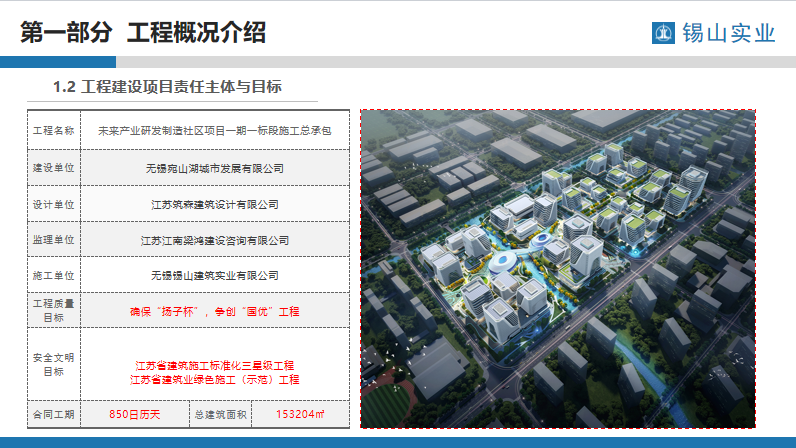
Task: Click the section heading 1.2 工程建设项目责任主体与目标
Action: 167,88
